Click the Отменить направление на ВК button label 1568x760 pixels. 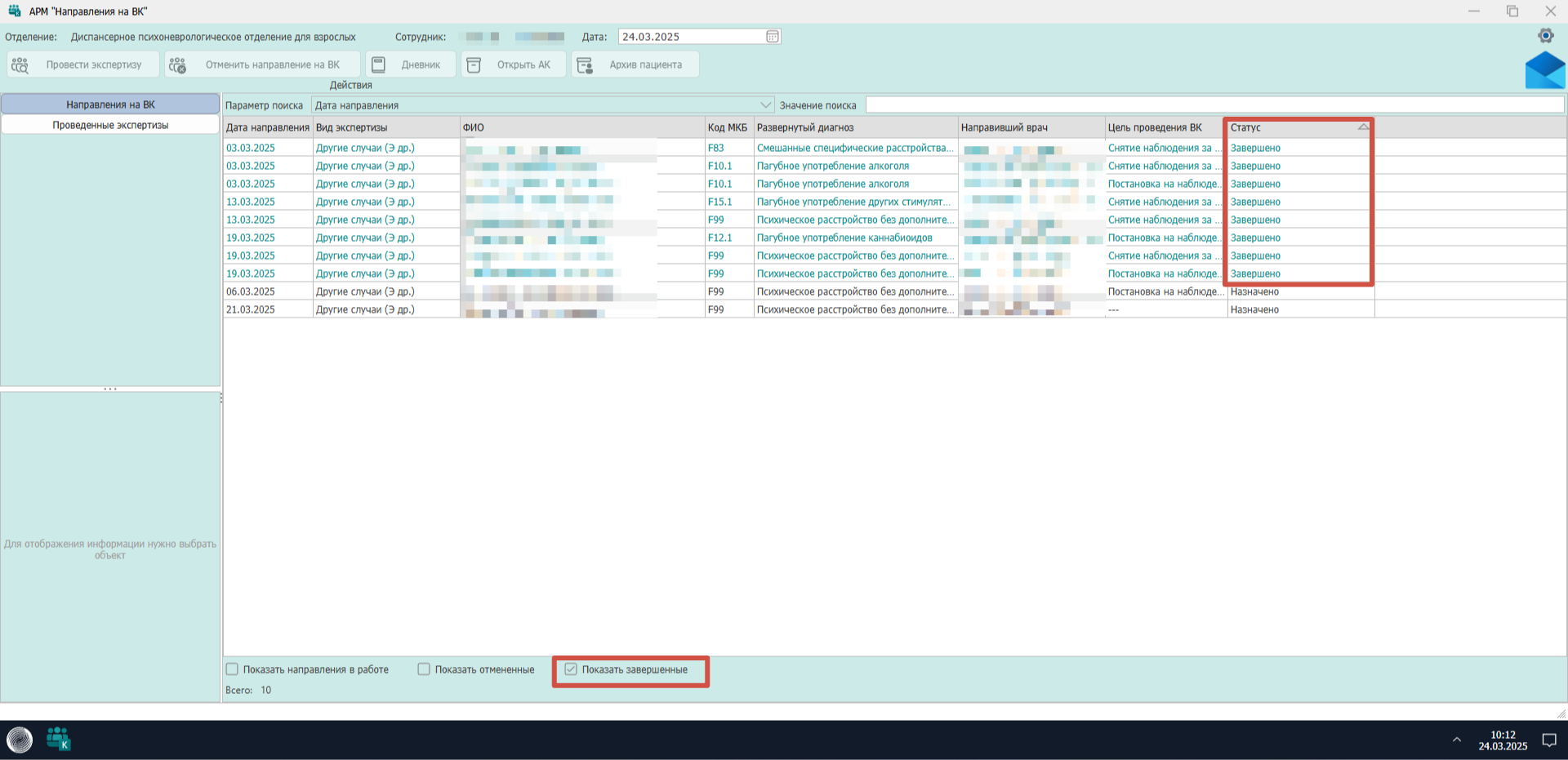[x=273, y=65]
